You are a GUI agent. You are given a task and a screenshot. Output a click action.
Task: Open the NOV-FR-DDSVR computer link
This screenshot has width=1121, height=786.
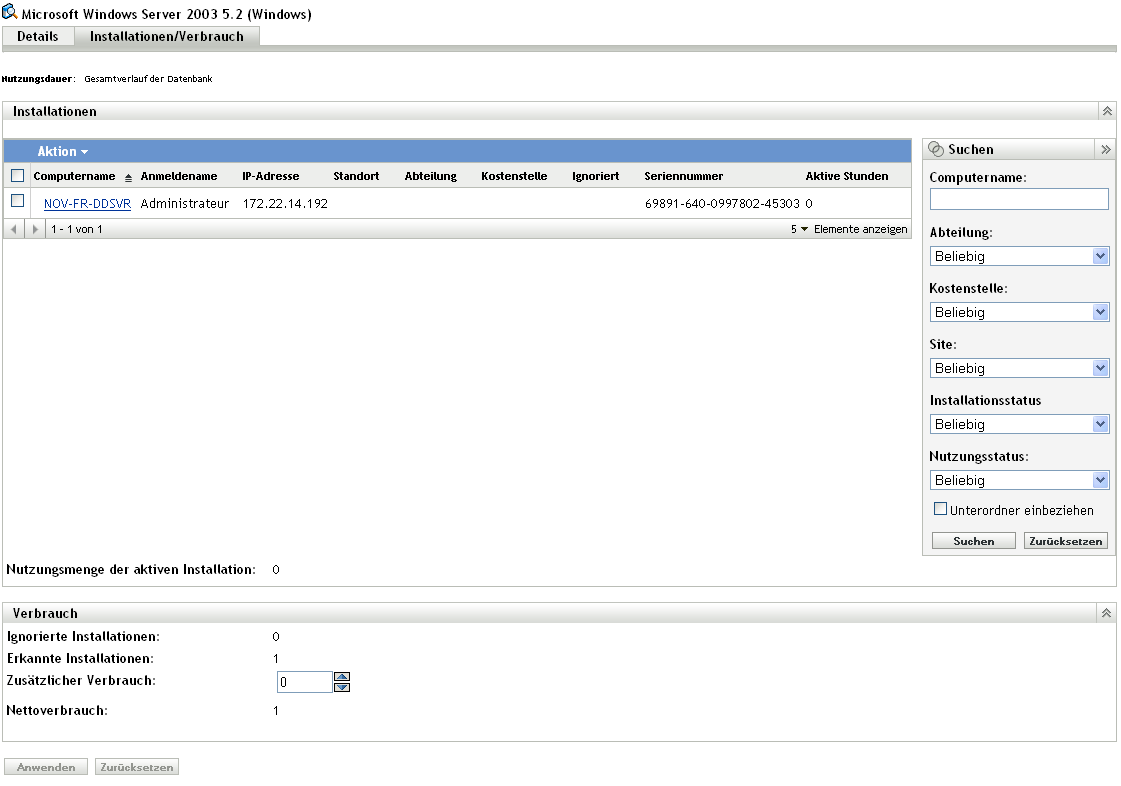(x=87, y=204)
